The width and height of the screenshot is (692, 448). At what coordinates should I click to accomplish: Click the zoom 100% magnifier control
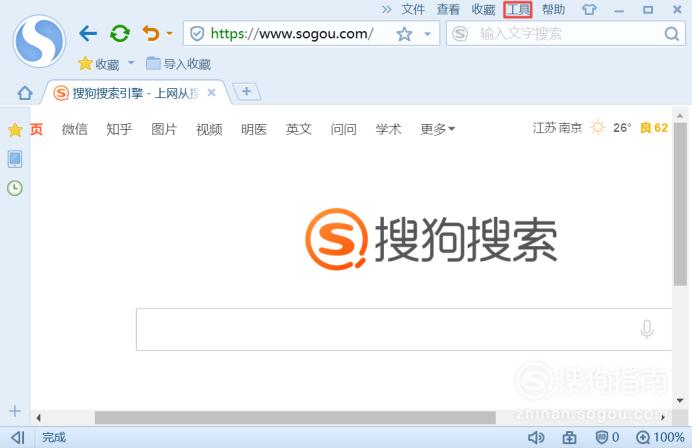[660, 437]
